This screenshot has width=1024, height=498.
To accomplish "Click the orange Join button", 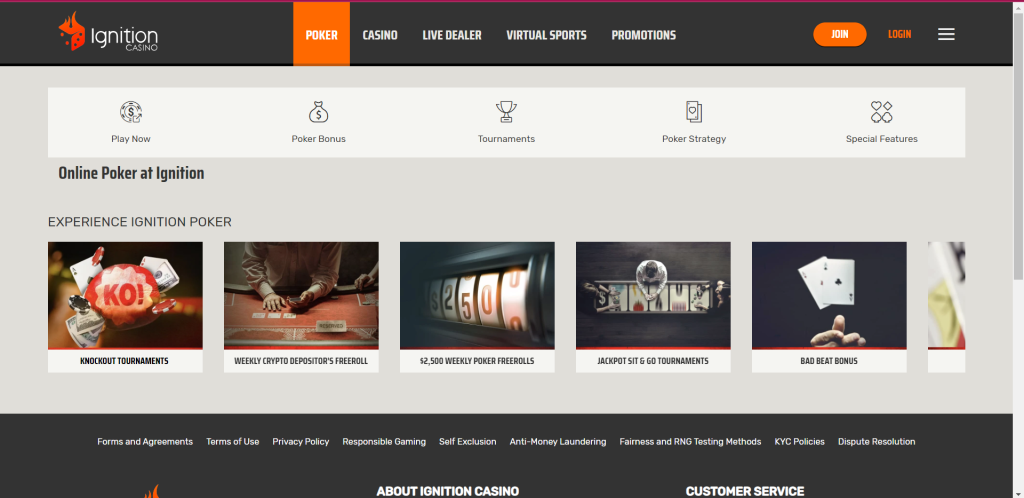I will (x=840, y=35).
